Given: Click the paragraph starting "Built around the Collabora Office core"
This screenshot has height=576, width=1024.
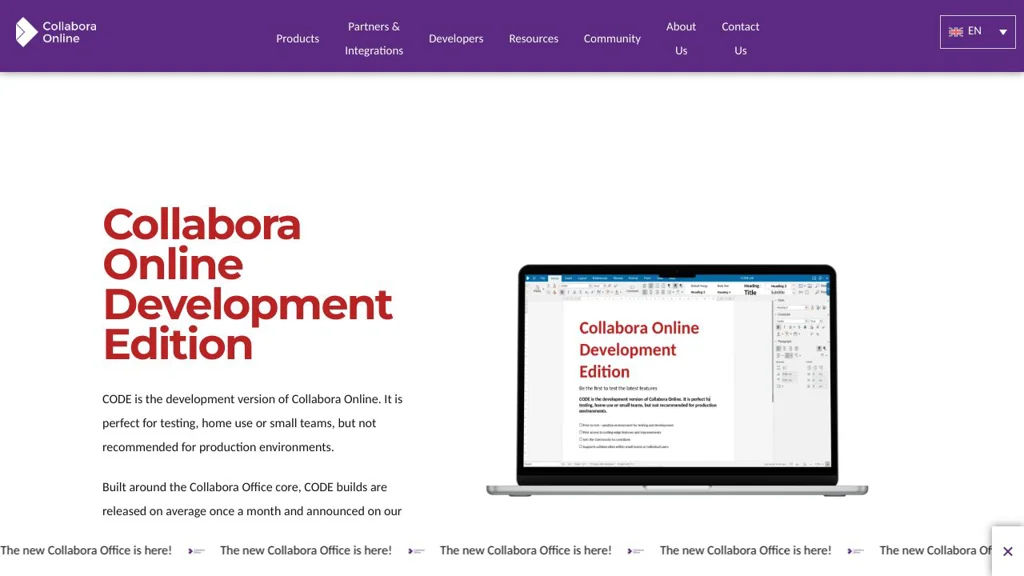Looking at the screenshot, I should tap(252, 499).
